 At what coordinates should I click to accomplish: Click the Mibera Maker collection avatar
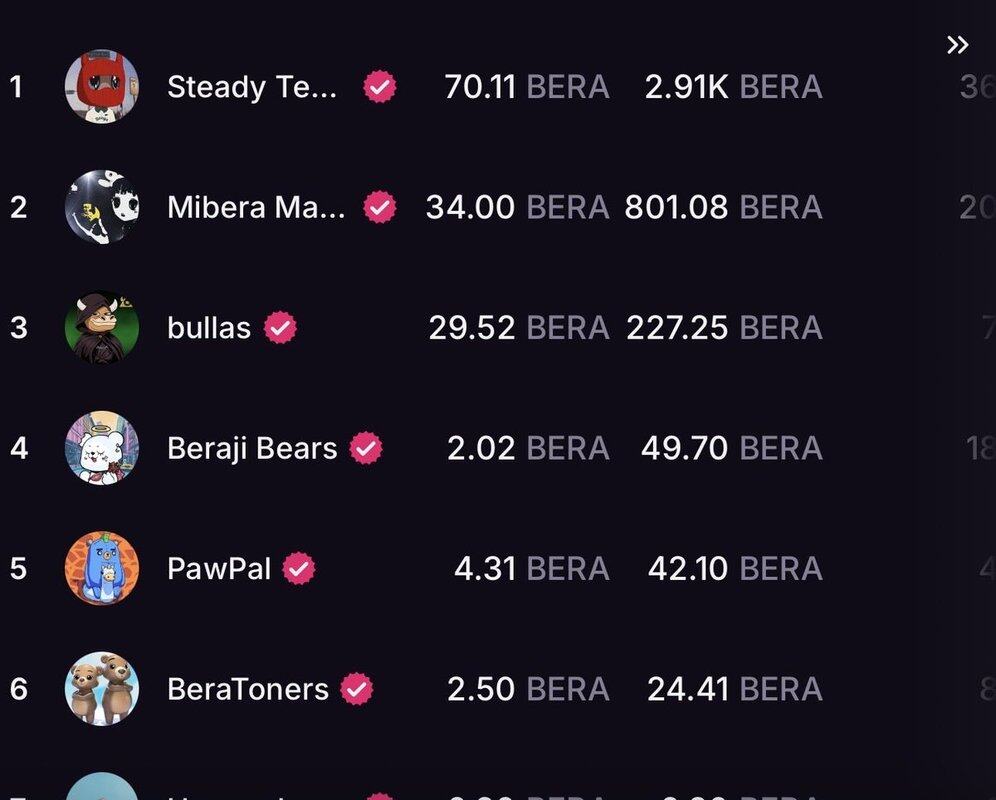102,207
